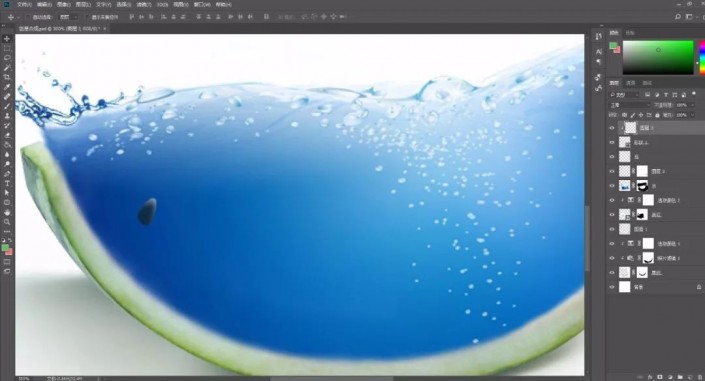Select the Dodge tool
The image size is (705, 381).
(7, 164)
